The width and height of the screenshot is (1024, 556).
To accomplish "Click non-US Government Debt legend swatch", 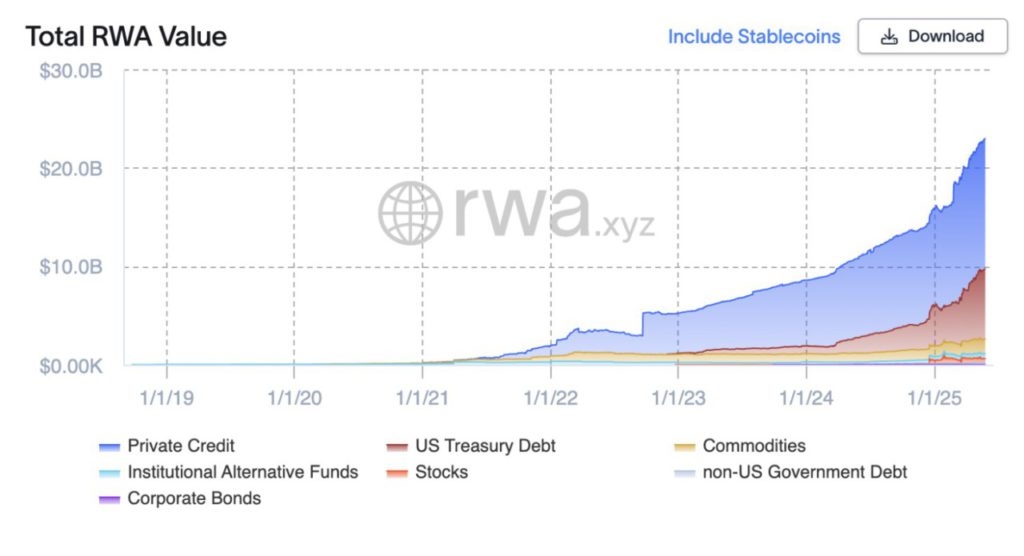I will [684, 472].
